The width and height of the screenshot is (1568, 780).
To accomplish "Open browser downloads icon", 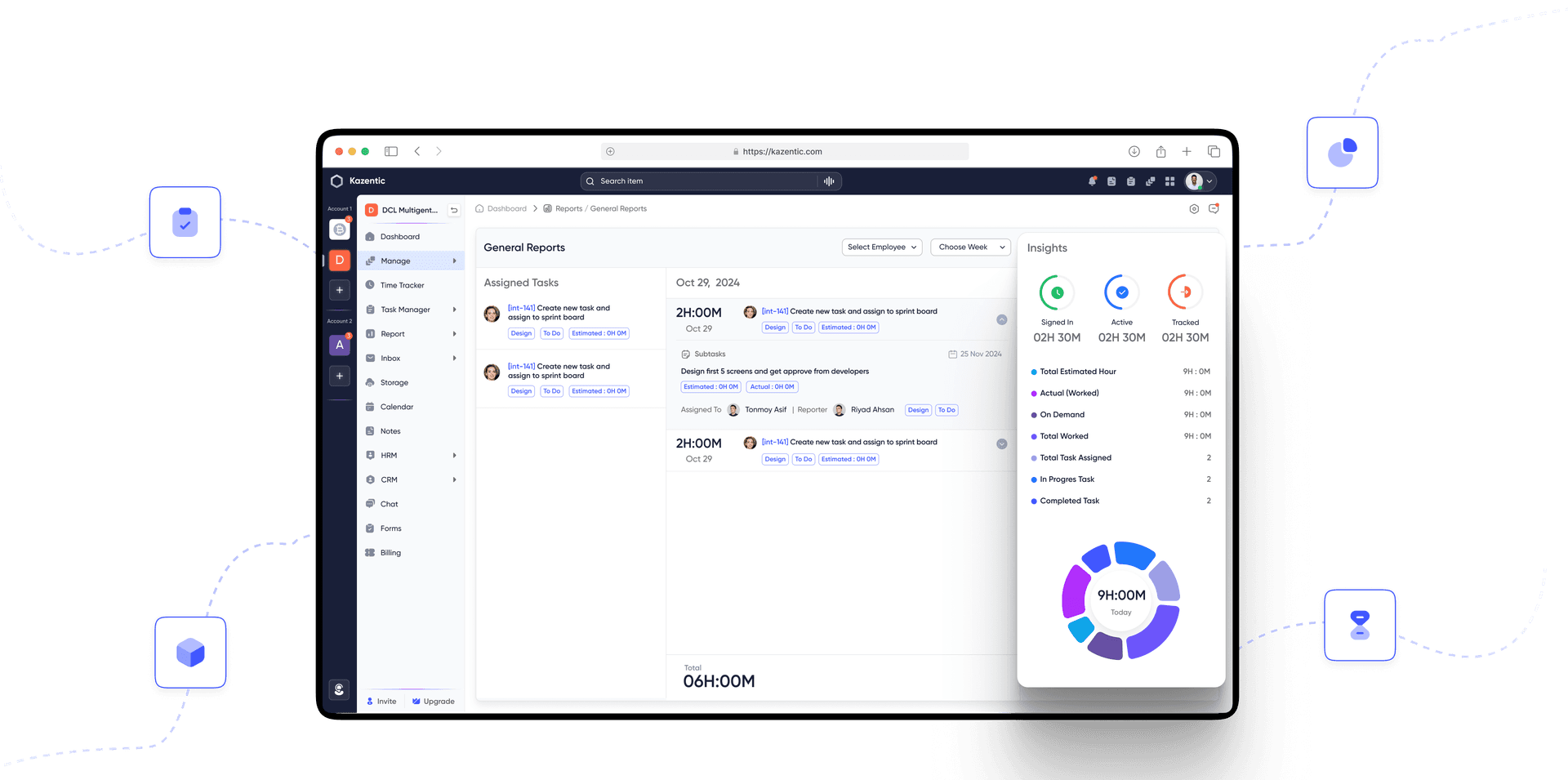I will click(x=1134, y=151).
